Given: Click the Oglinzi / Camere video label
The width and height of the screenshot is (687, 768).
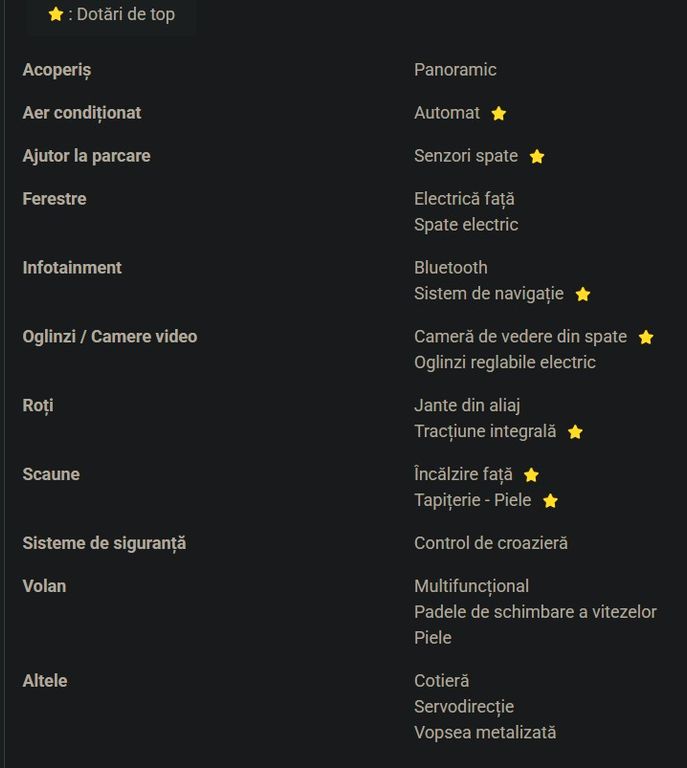Looking at the screenshot, I should pyautogui.click(x=110, y=337).
